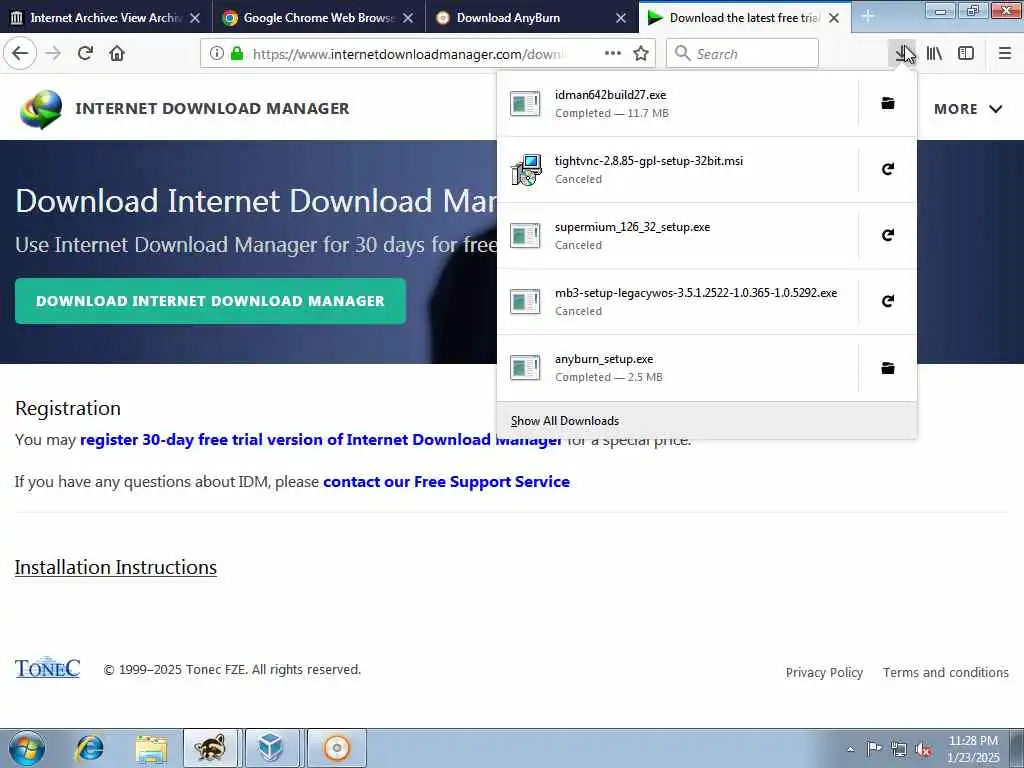The width and height of the screenshot is (1024, 768).
Task: Open Installation Instructions link
Action: tap(116, 568)
